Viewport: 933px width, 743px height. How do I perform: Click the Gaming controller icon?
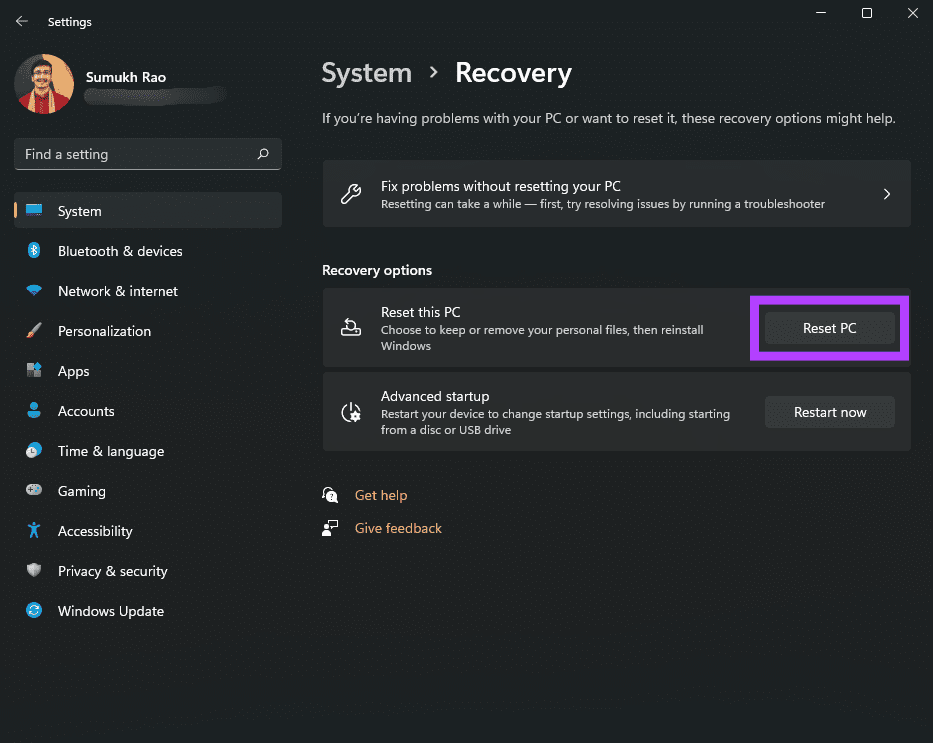point(34,490)
